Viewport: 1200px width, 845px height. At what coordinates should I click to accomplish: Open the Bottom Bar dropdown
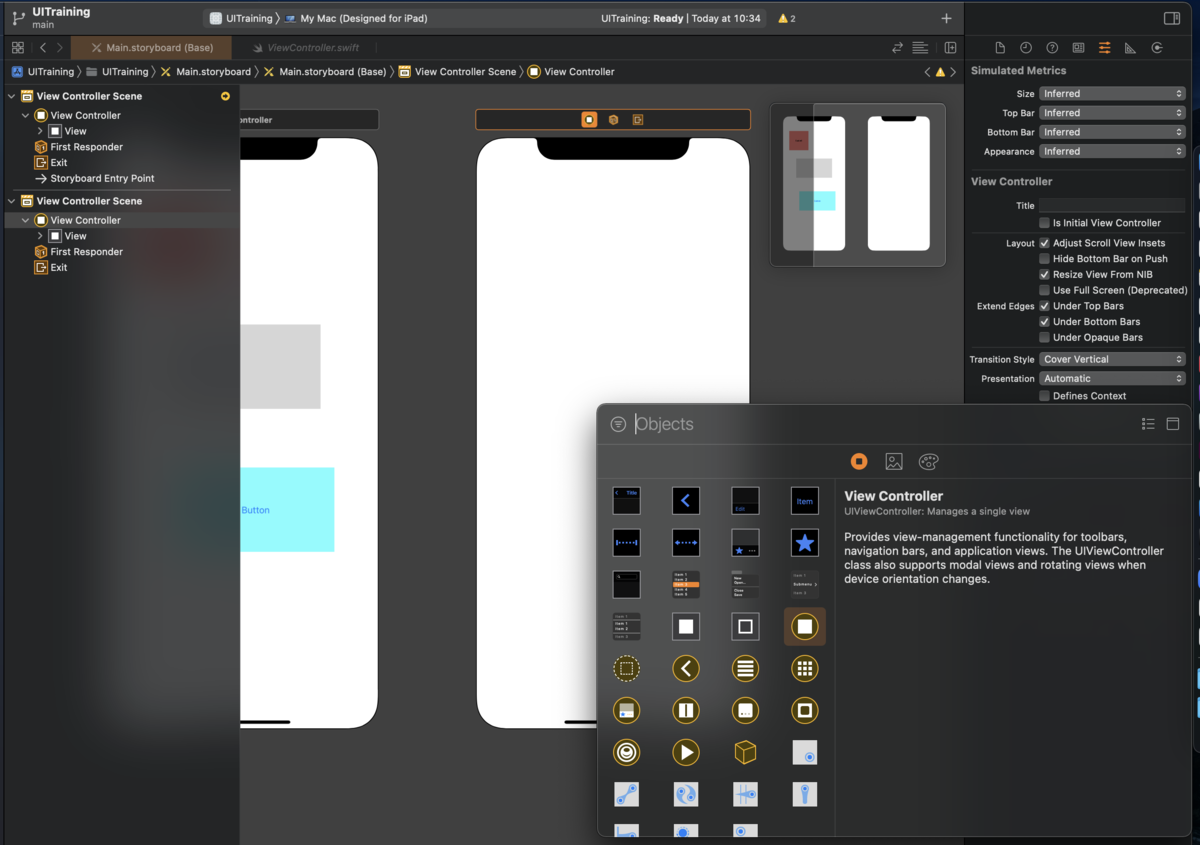[x=1112, y=132]
